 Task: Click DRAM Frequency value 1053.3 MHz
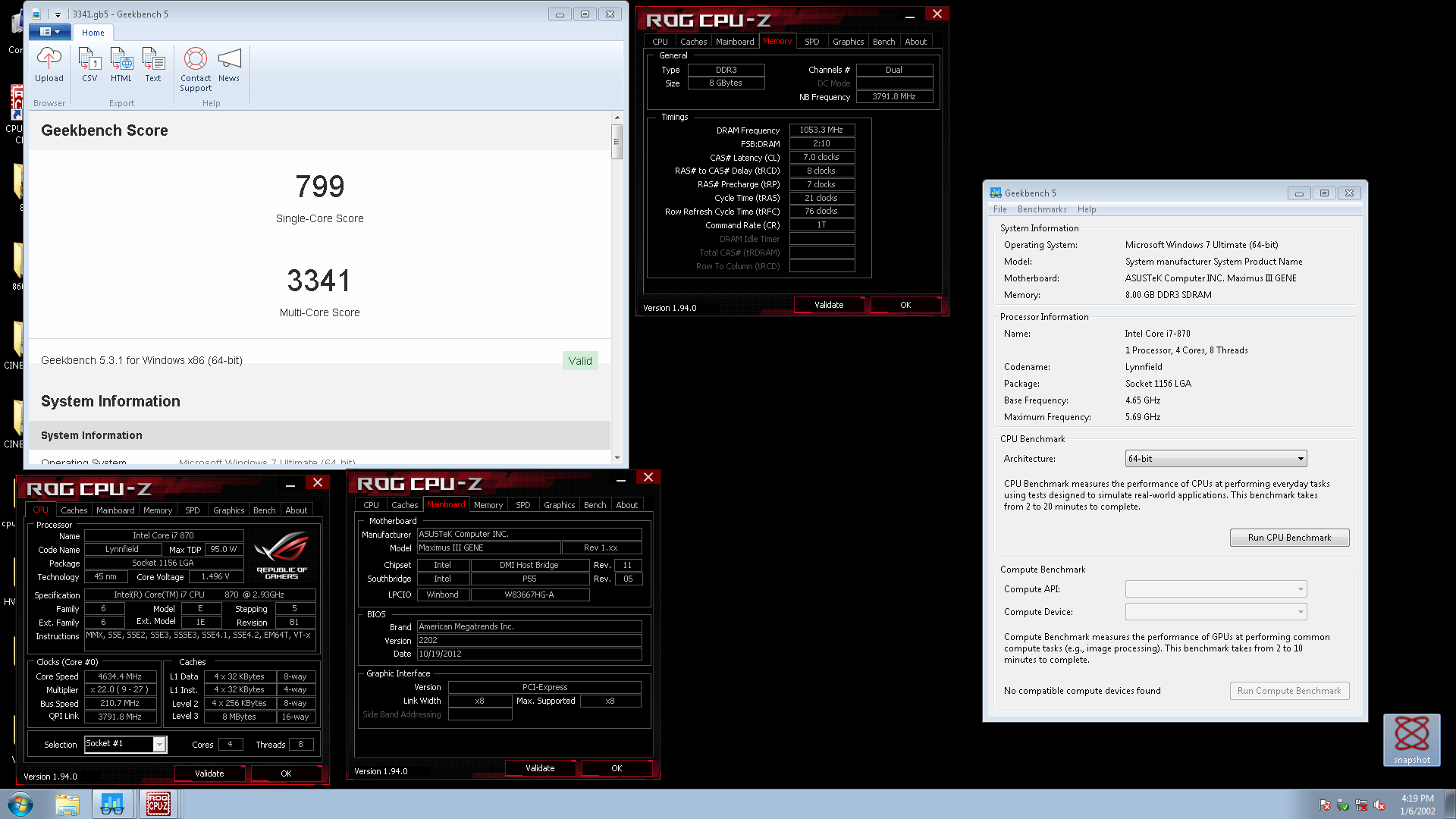(x=821, y=130)
